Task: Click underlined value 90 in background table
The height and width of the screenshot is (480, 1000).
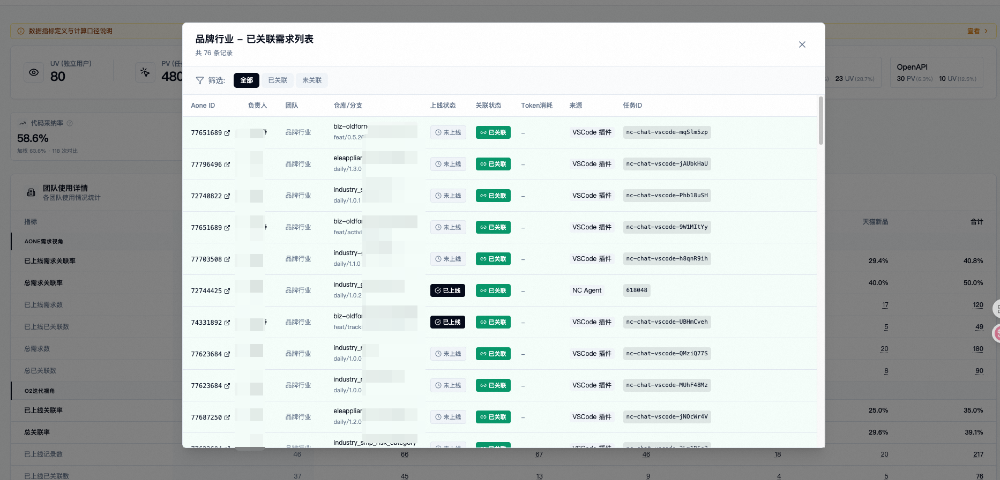Action: (979, 371)
